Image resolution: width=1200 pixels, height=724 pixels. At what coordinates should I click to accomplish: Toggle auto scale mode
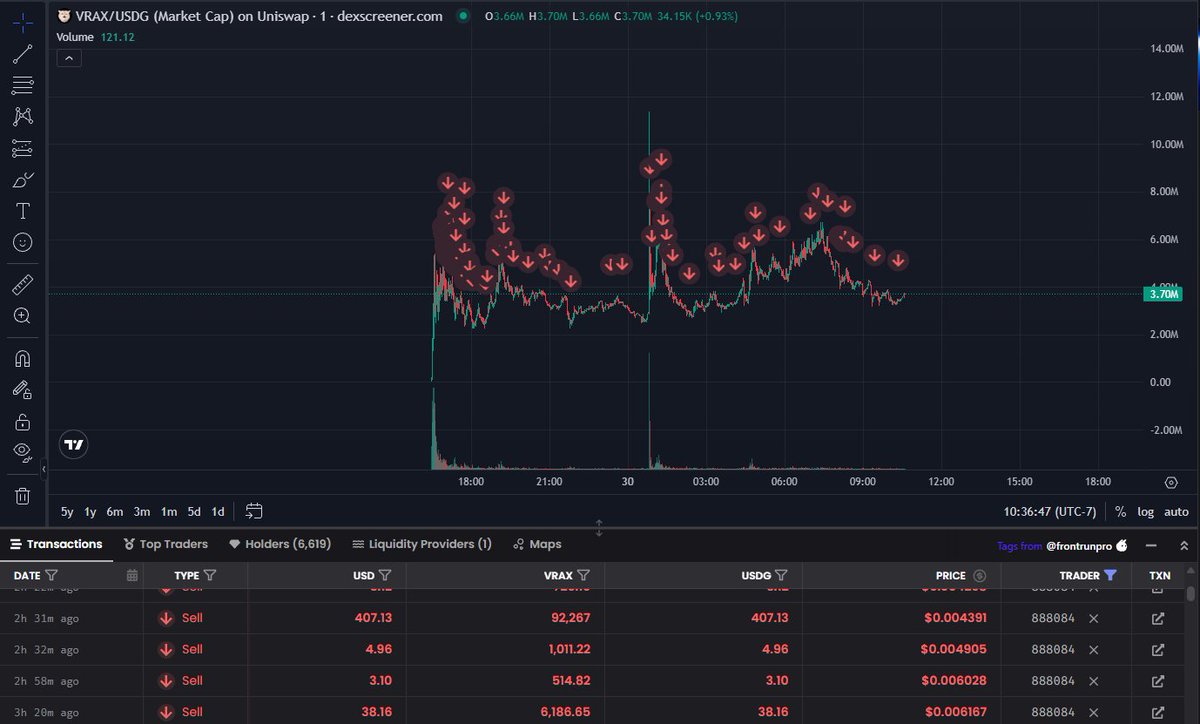1177,512
